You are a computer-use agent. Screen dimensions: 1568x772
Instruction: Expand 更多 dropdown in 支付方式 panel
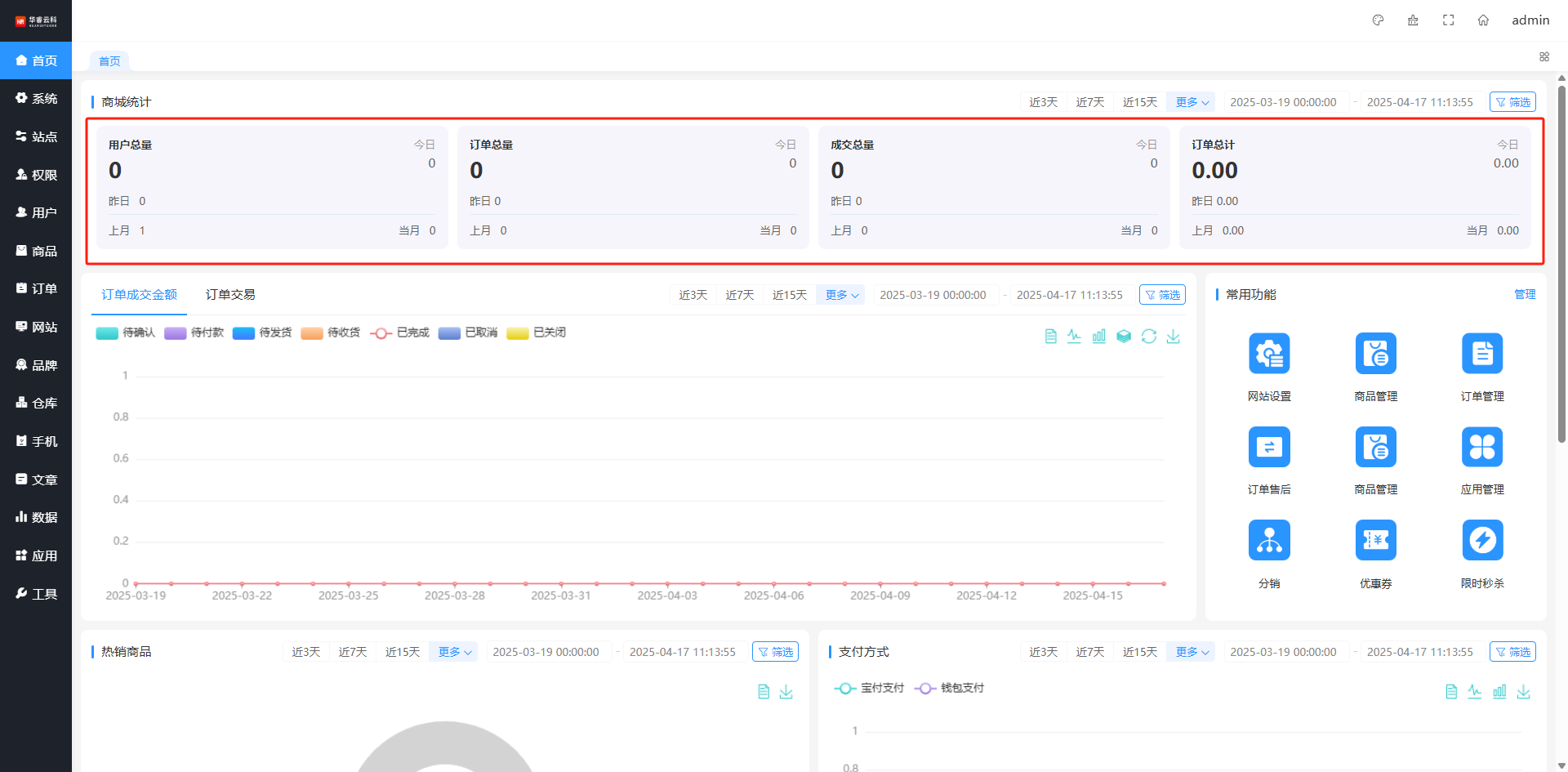tap(1192, 652)
